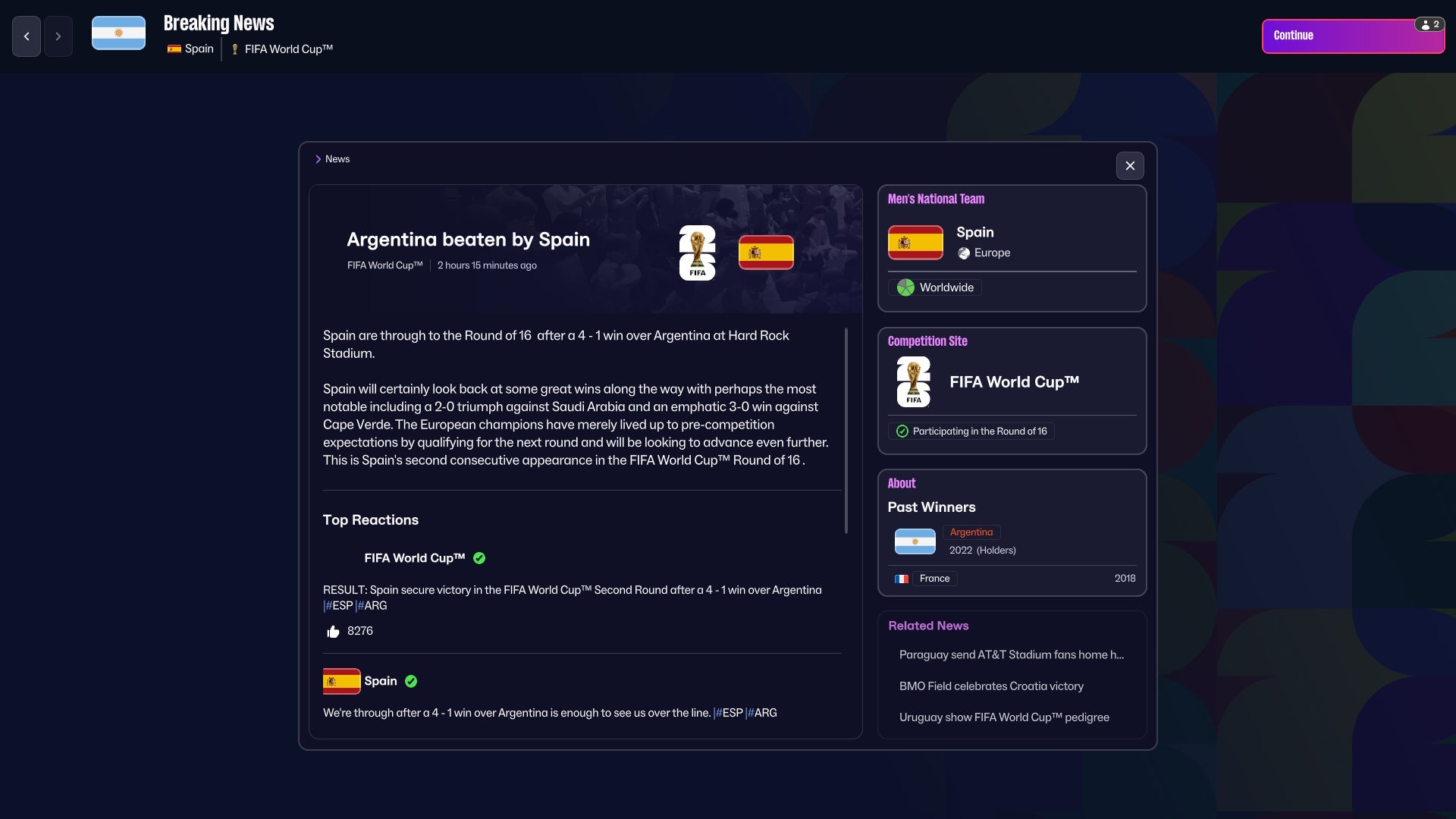The height and width of the screenshot is (819, 1456).
Task: Click the Europe continent globe icon
Action: click(963, 253)
